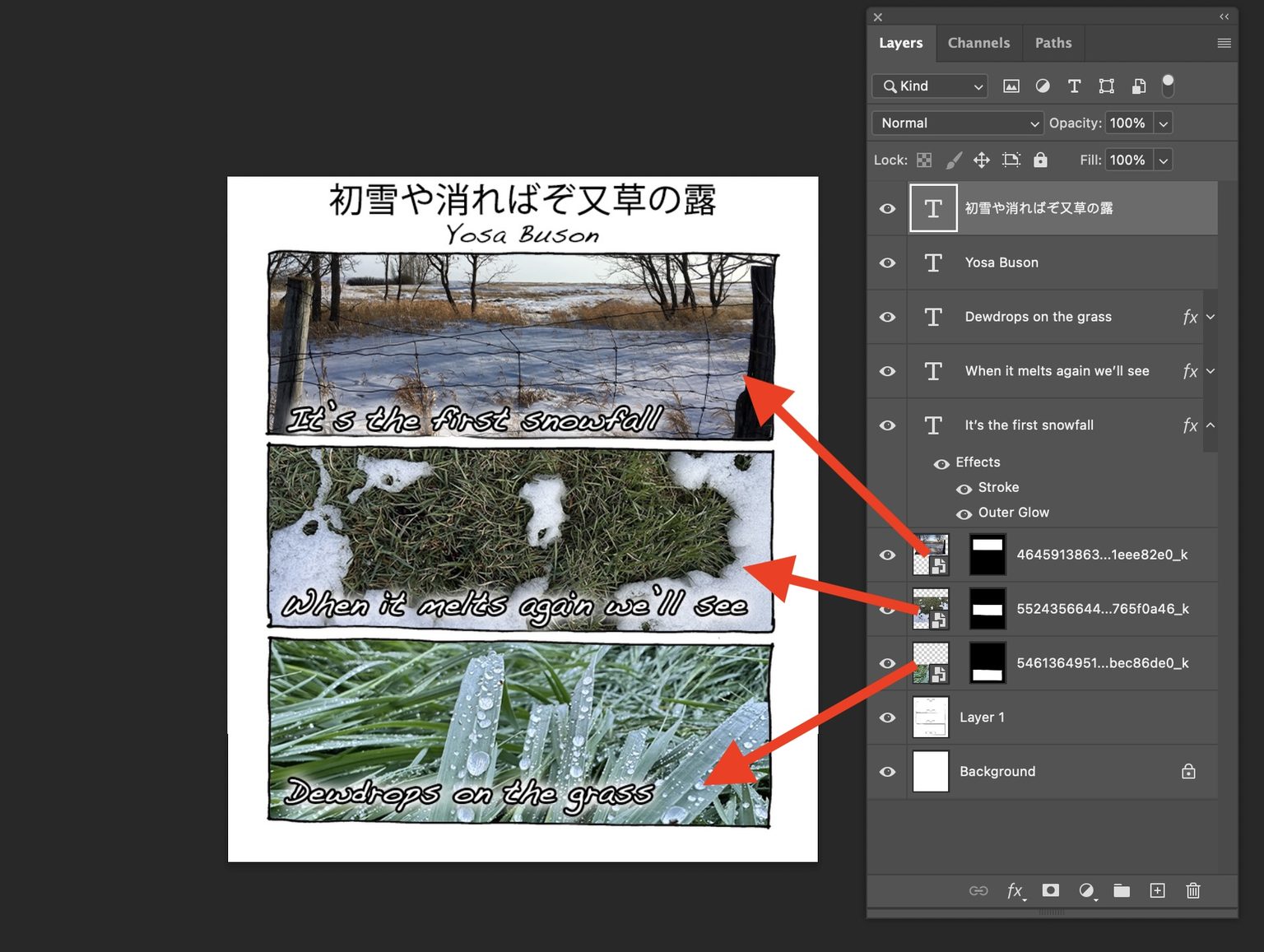Lock position move icon
Screen dimensions: 1264x952
point(982,160)
